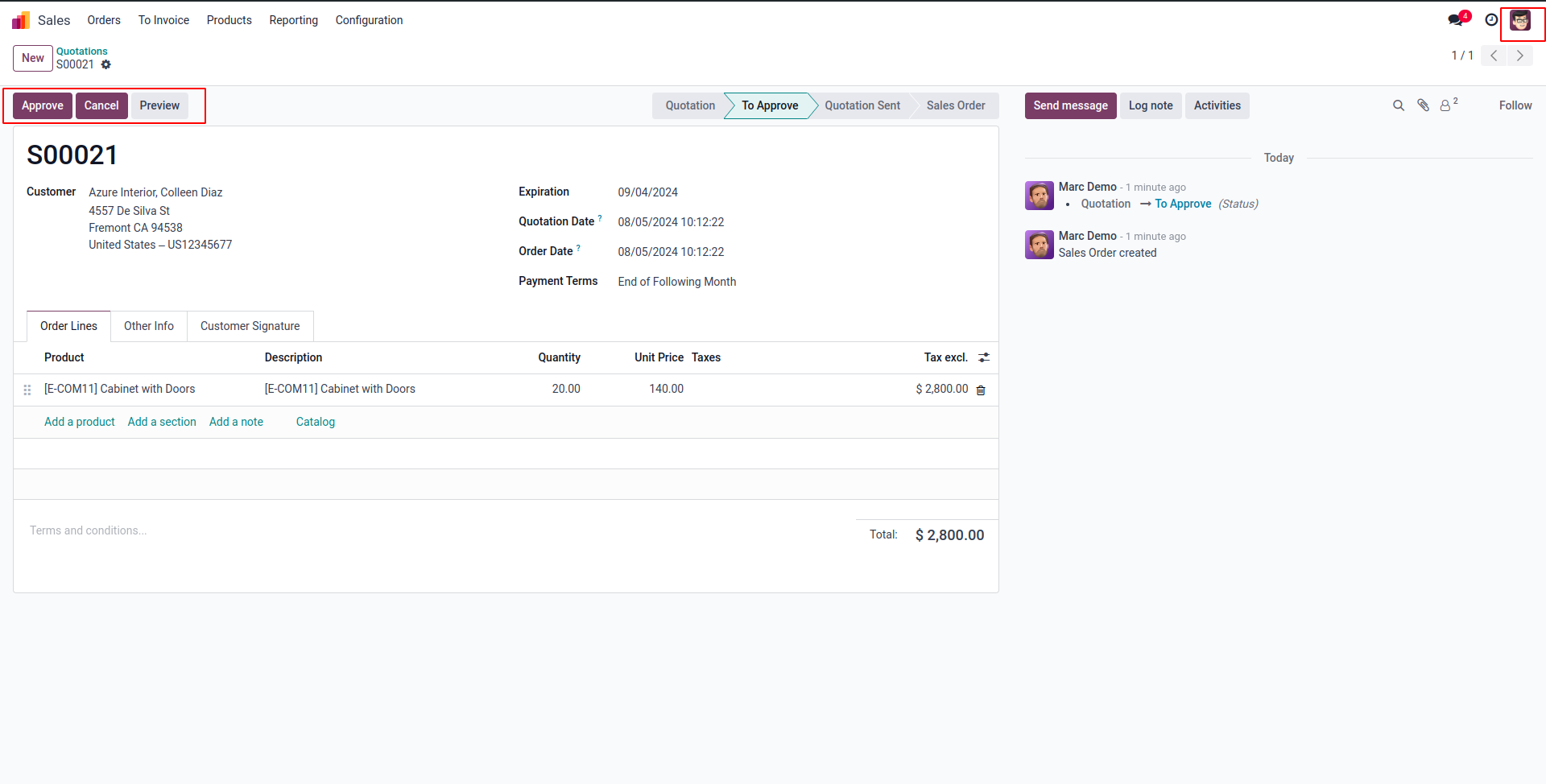Click the order line drag handle
Screen dimensions: 1546x784
[27, 390]
